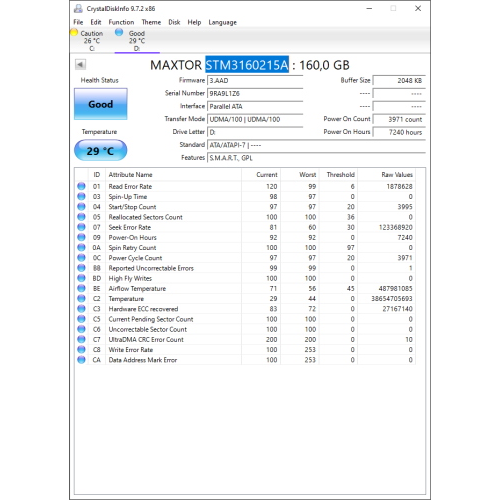Click the Worst column header
The image size is (500, 500).
click(299, 175)
